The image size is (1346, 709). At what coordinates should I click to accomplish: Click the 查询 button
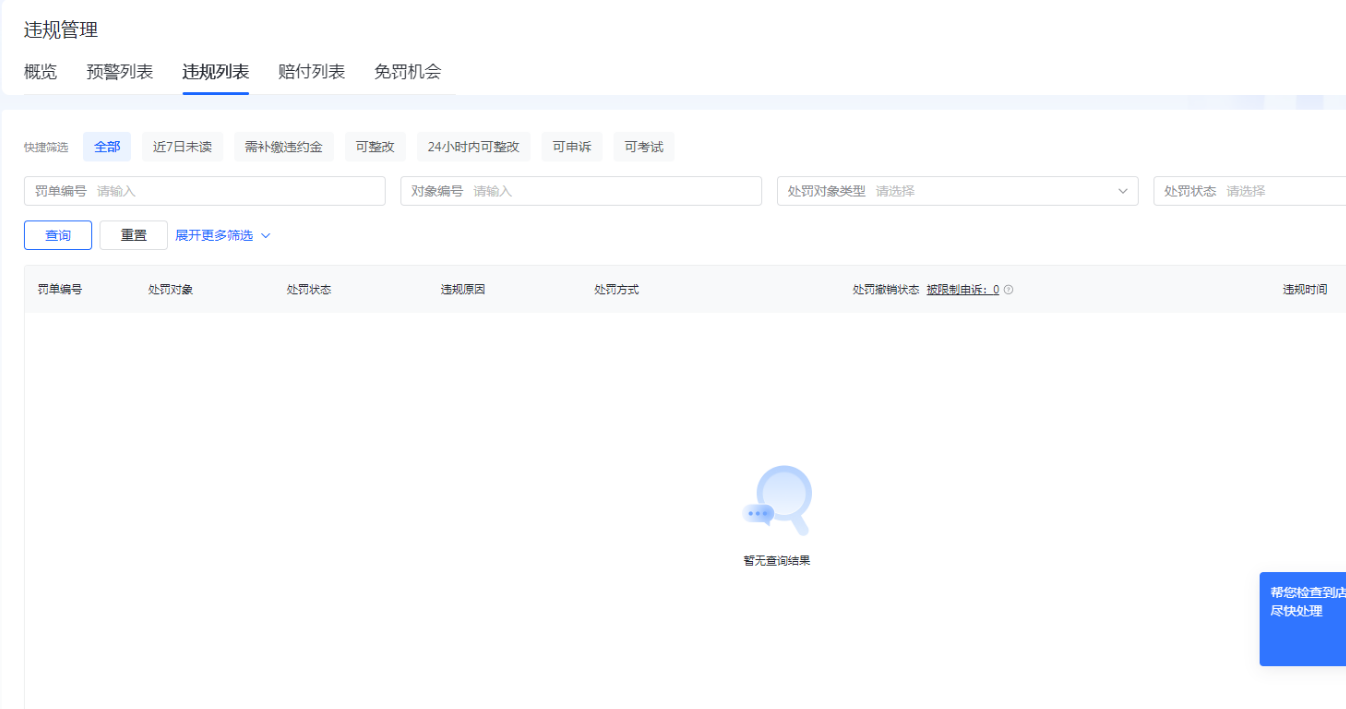[58, 236]
